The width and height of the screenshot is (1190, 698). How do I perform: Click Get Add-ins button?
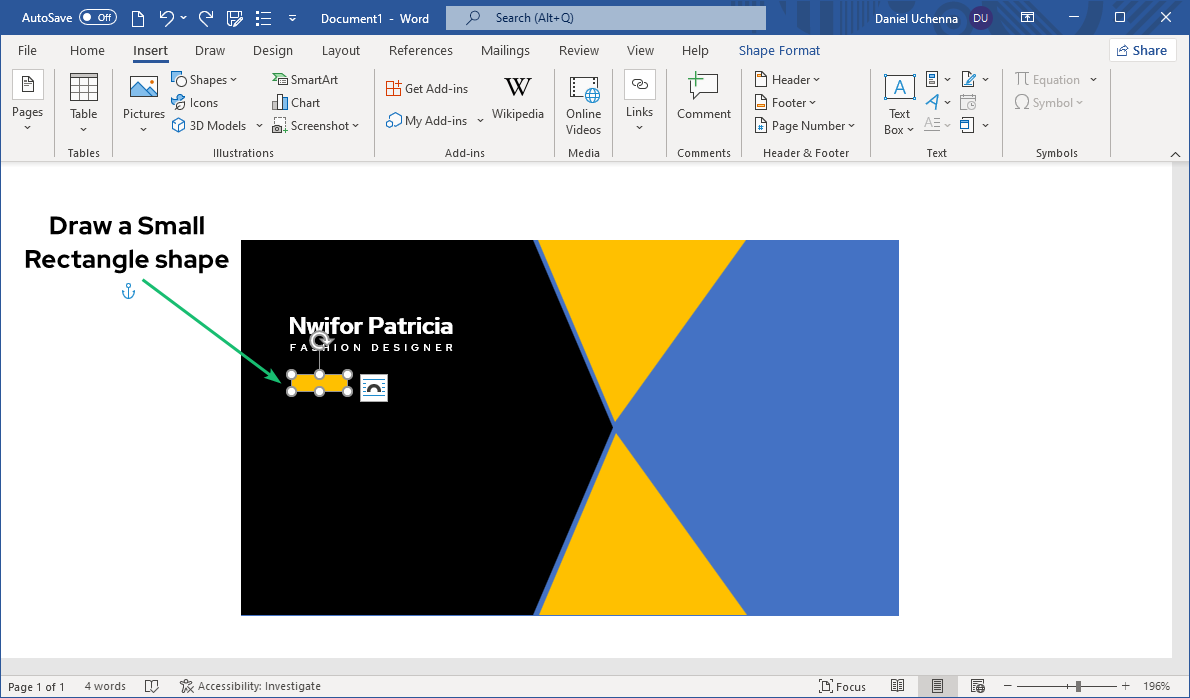pyautogui.click(x=427, y=88)
